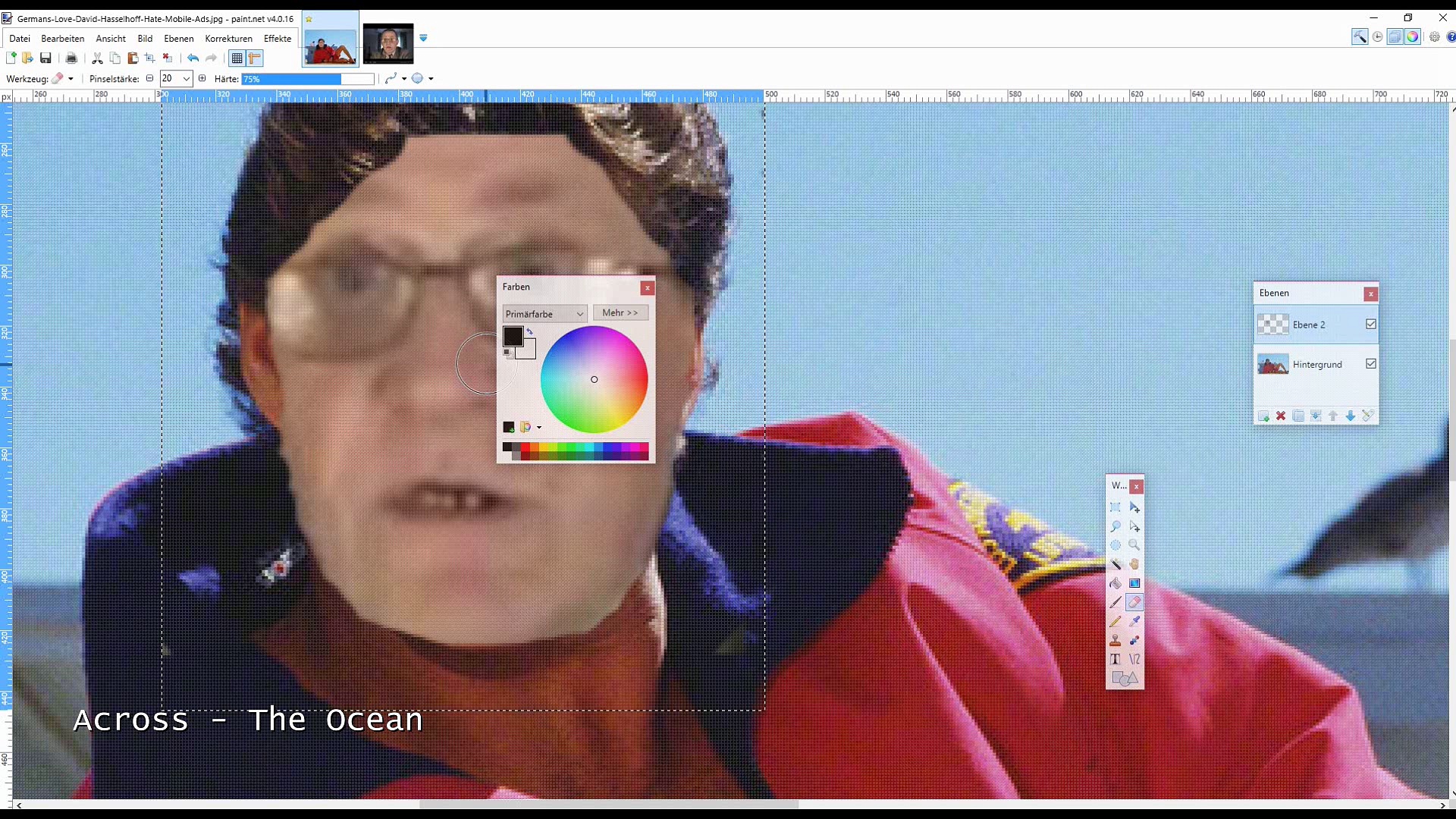Open the Pinselstärke size dropdown
Screen dimensions: 1456x819
(186, 79)
